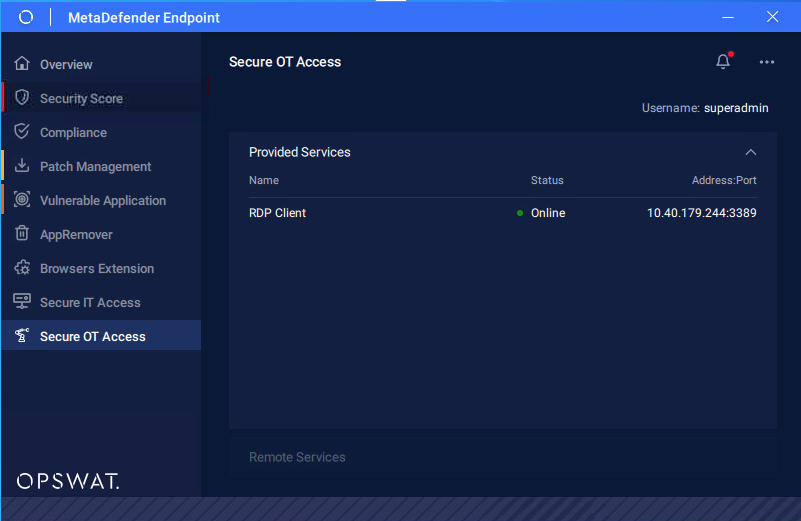Minimize the MetaDefender Endpoint window
This screenshot has width=801, height=521.
point(728,17)
